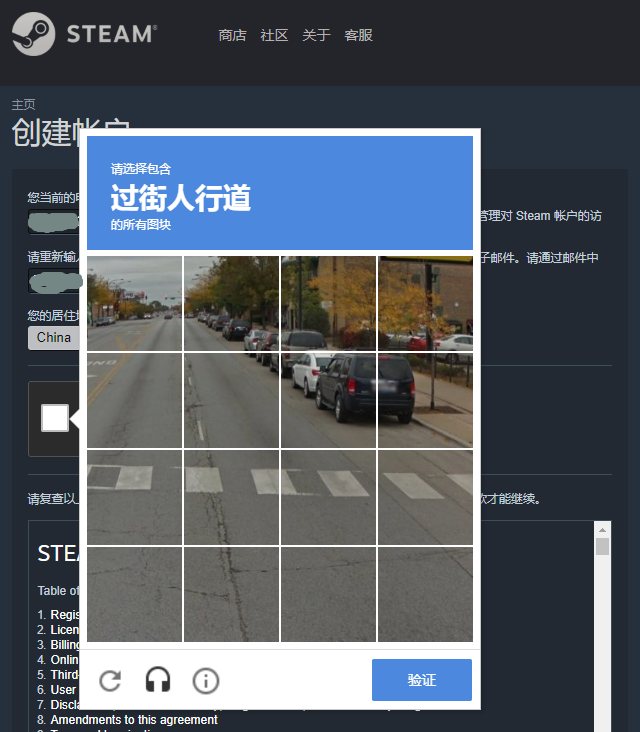
Task: Open the 关于 about menu
Action: pyautogui.click(x=316, y=35)
